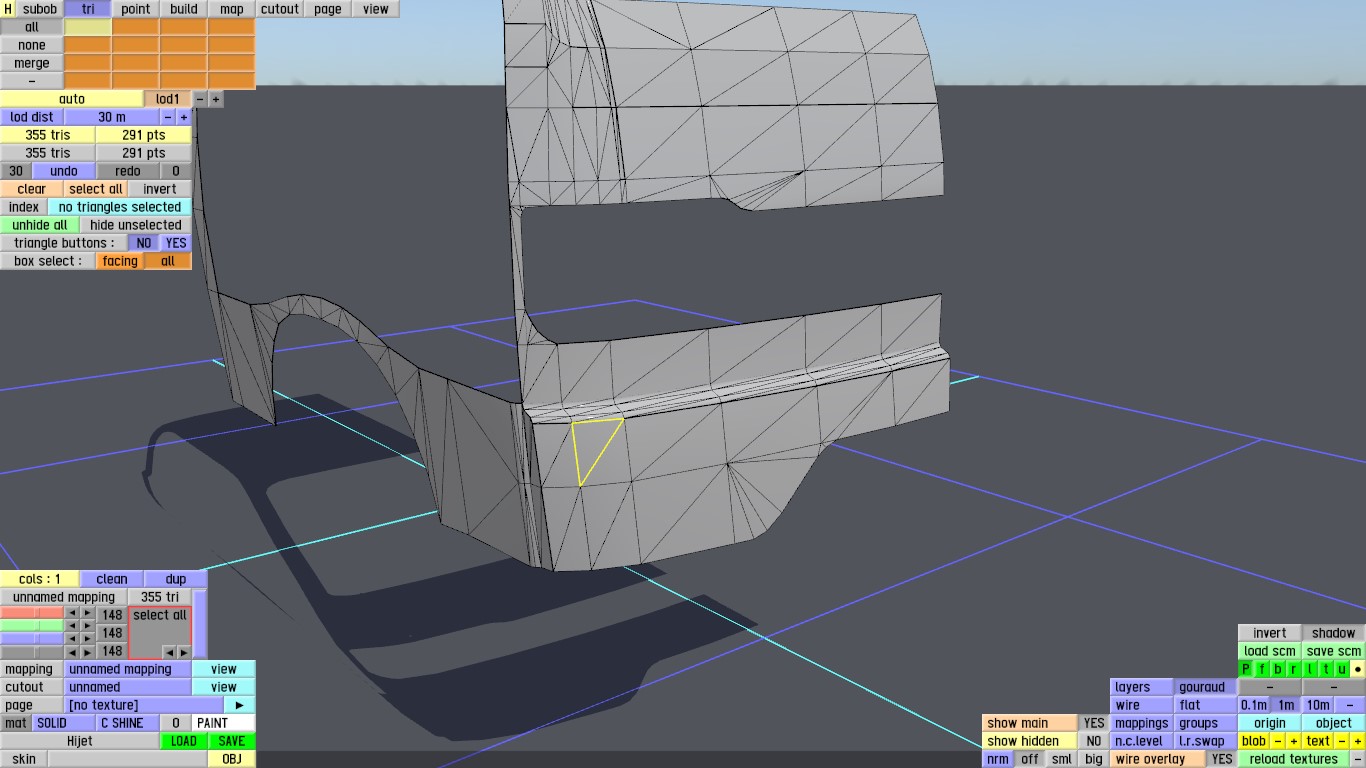1366x768 pixels.
Task: Open the page tab in top bar
Action: [327, 9]
